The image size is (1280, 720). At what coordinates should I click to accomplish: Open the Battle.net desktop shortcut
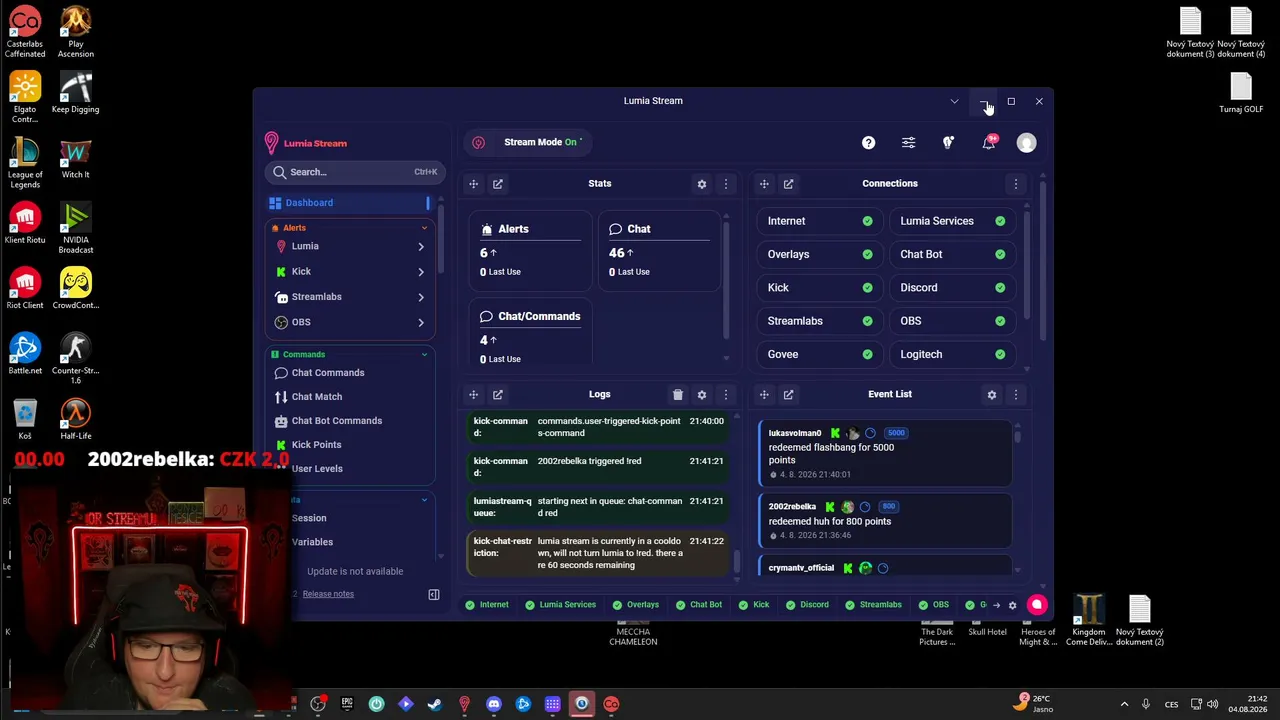click(25, 353)
